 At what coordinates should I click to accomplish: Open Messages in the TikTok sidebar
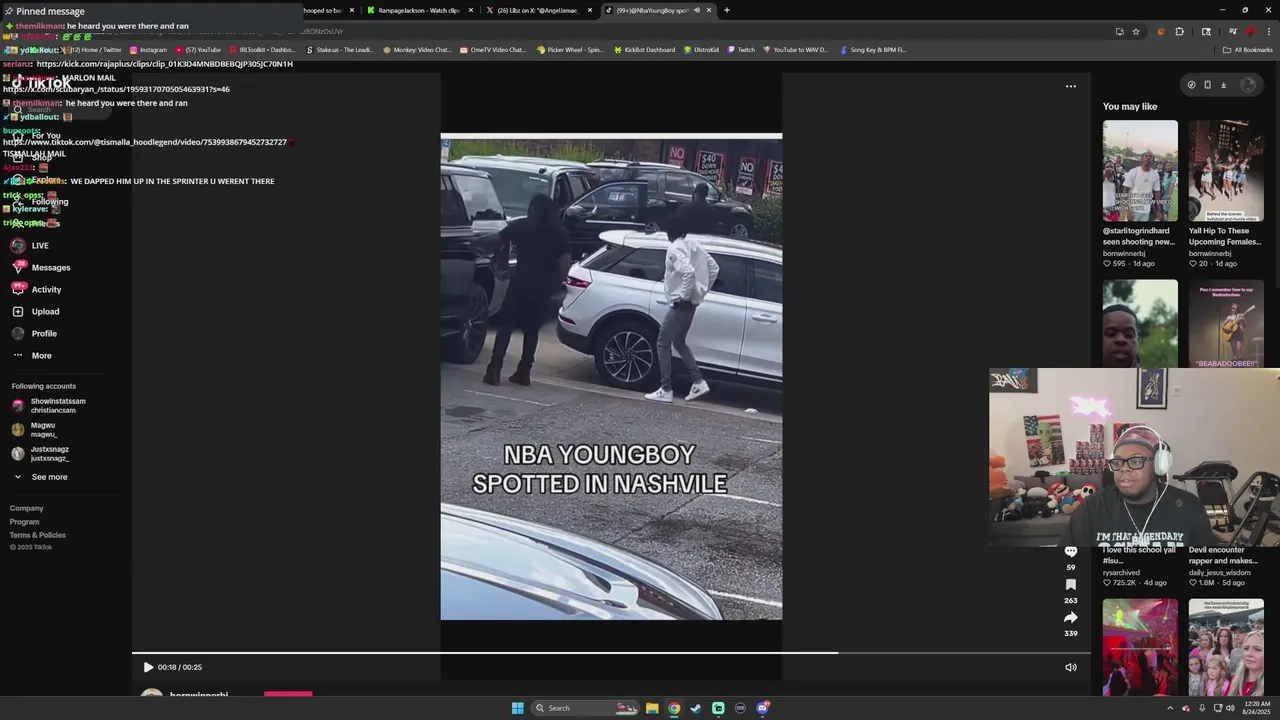click(40, 267)
